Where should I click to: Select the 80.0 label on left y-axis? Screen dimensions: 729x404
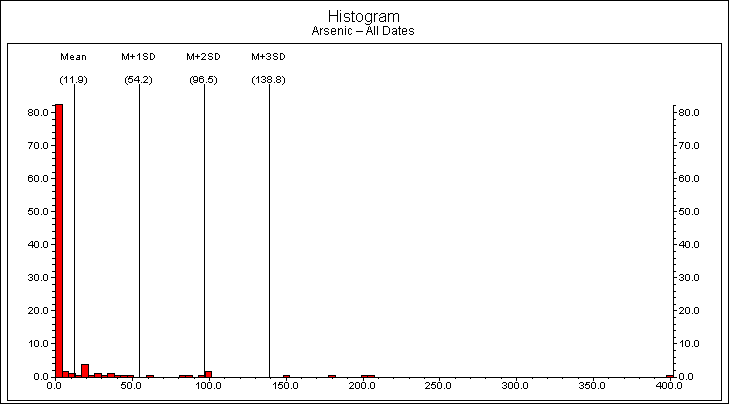coord(40,112)
